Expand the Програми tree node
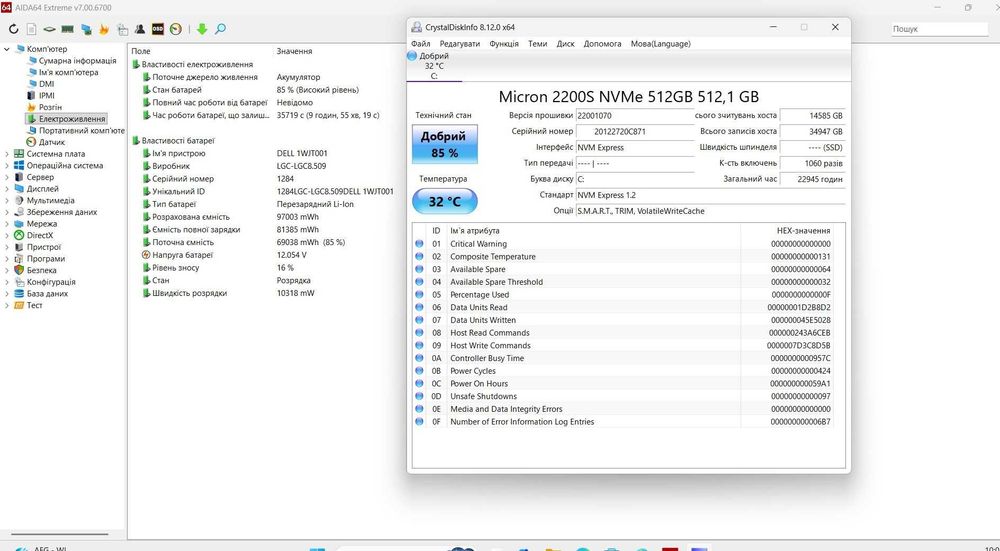This screenshot has width=1000, height=551. coord(7,259)
